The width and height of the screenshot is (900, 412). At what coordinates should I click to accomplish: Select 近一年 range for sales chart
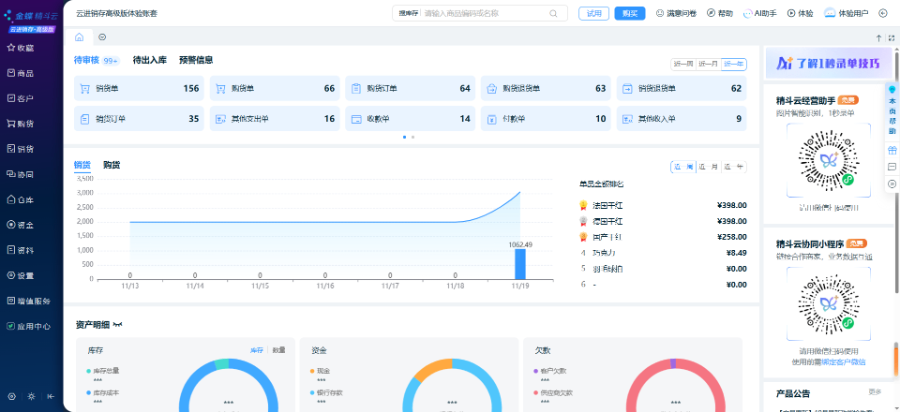(734, 167)
